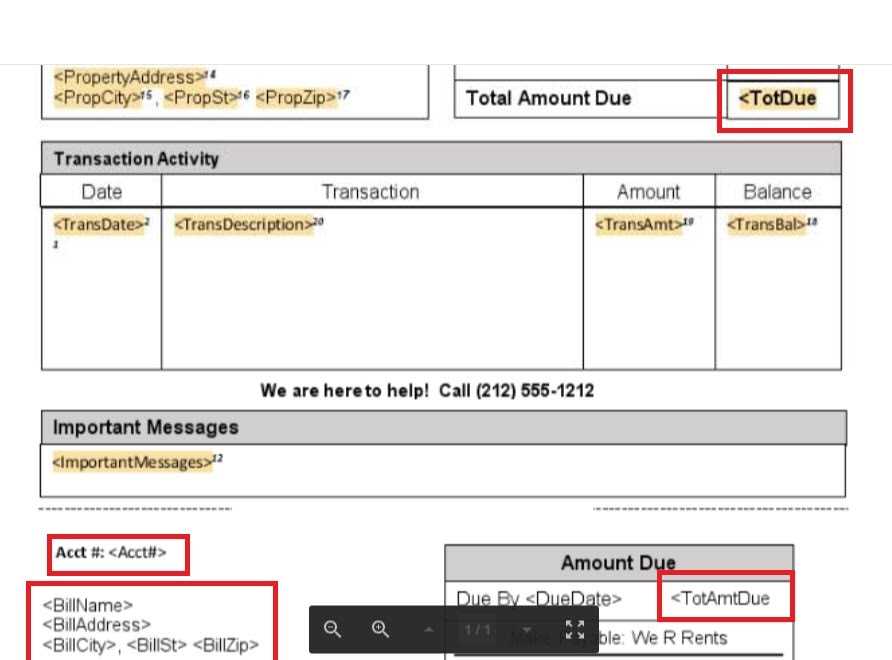Click the Amount Due box header

tap(618, 563)
